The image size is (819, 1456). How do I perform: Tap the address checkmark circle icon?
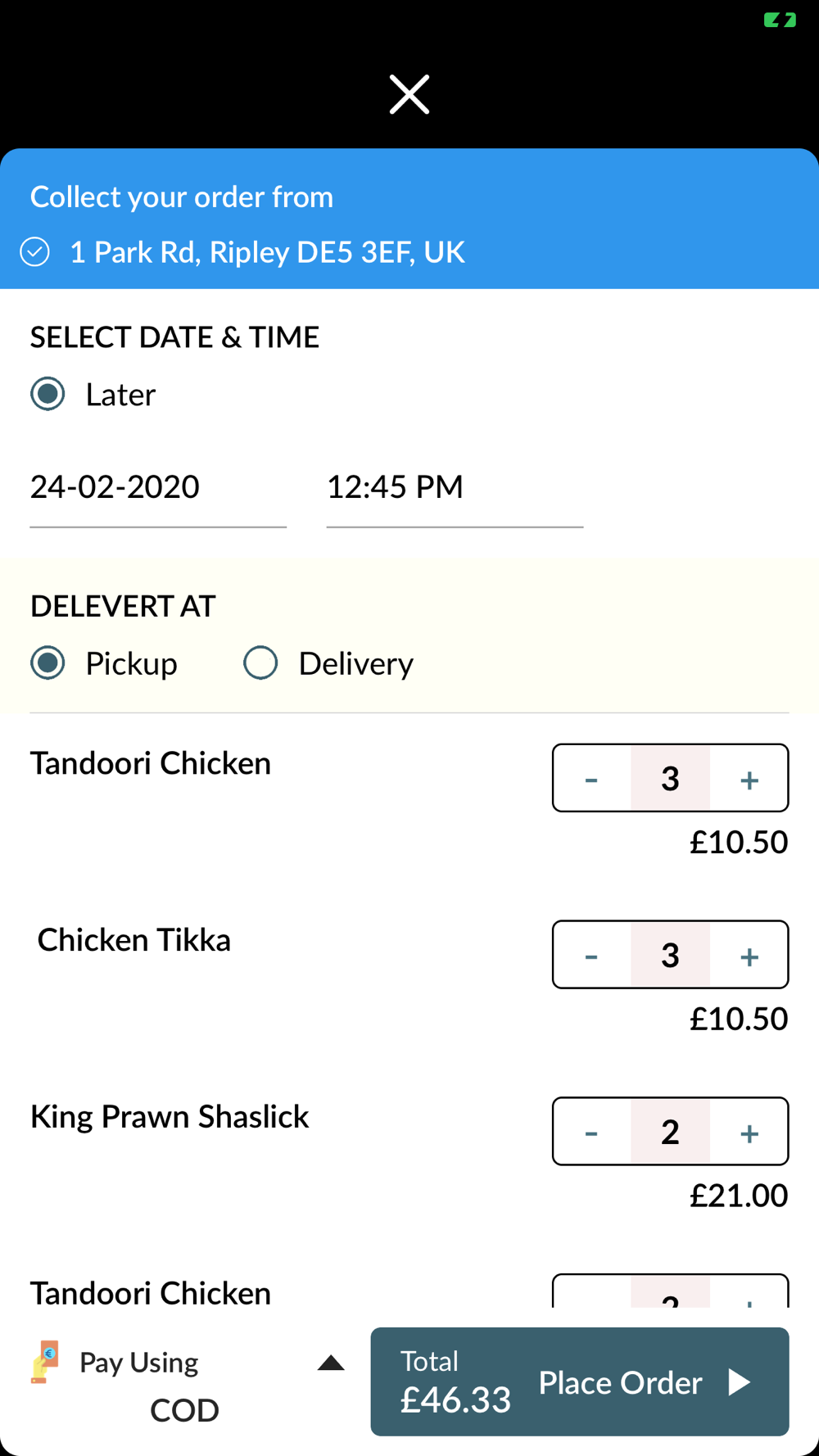click(x=35, y=252)
